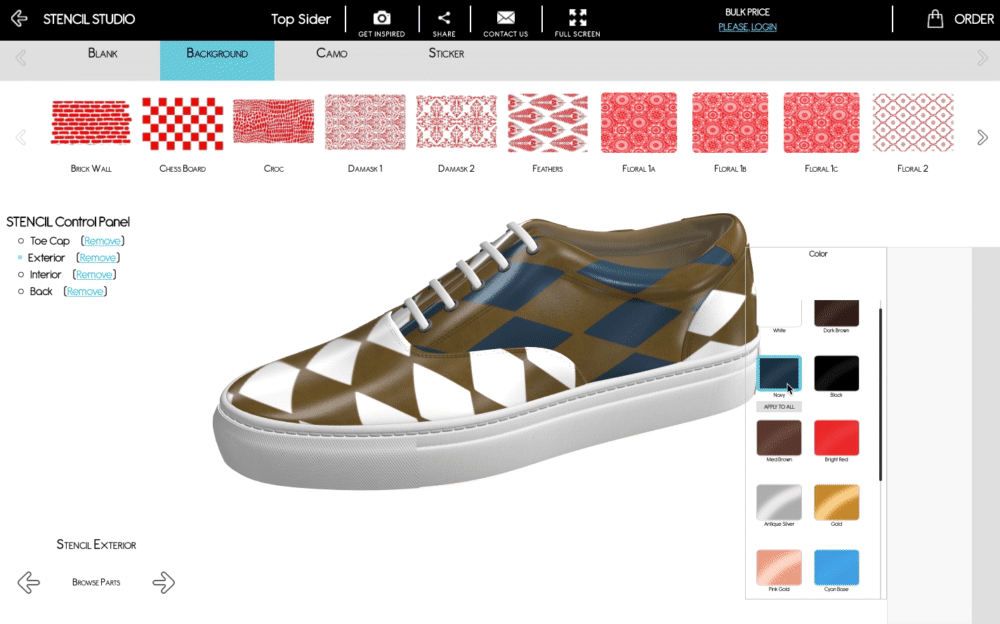This screenshot has height=624, width=1000.
Task: Select the Back radio option
Action: pos(21,292)
